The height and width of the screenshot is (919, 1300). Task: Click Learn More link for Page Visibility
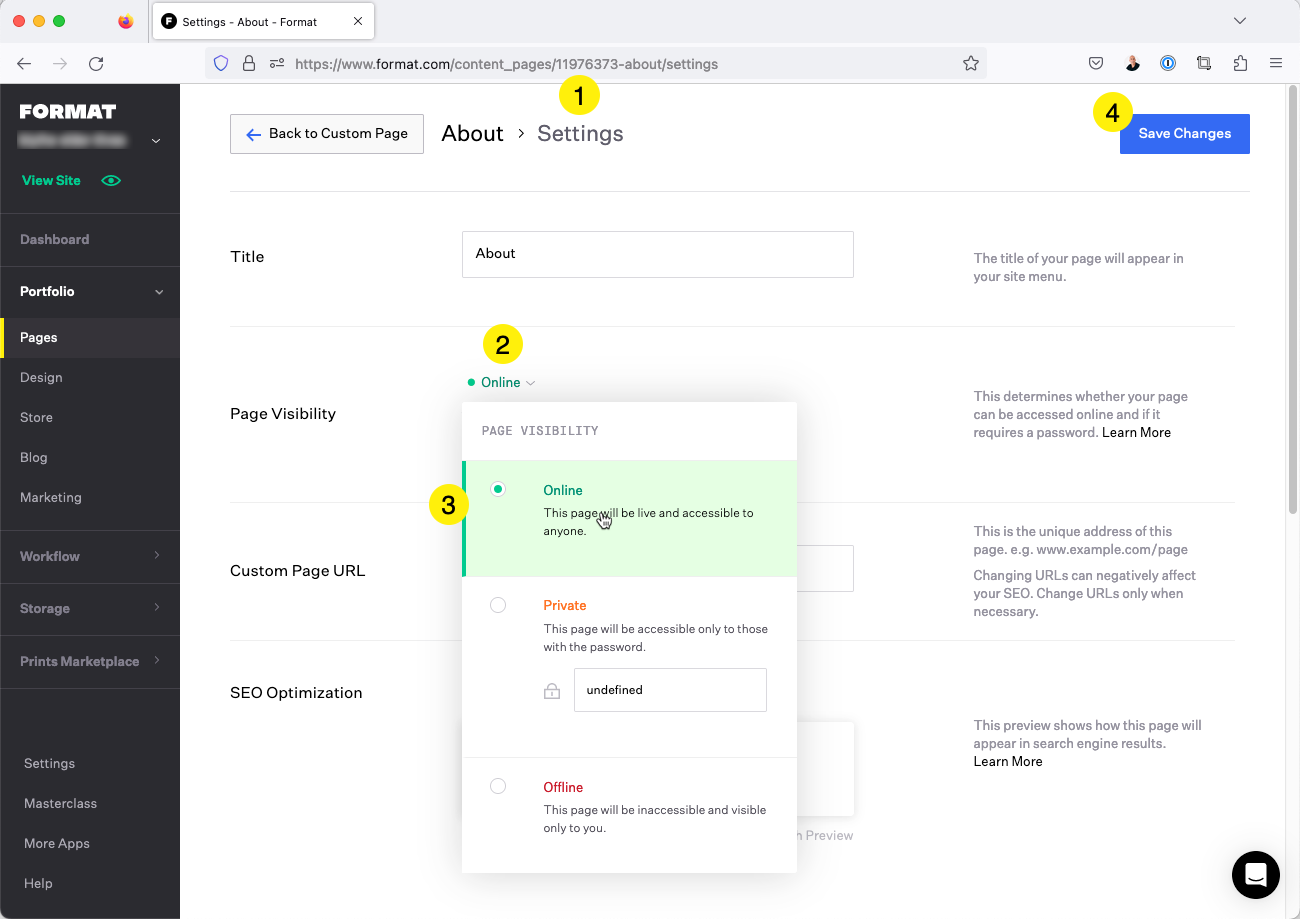[1136, 432]
